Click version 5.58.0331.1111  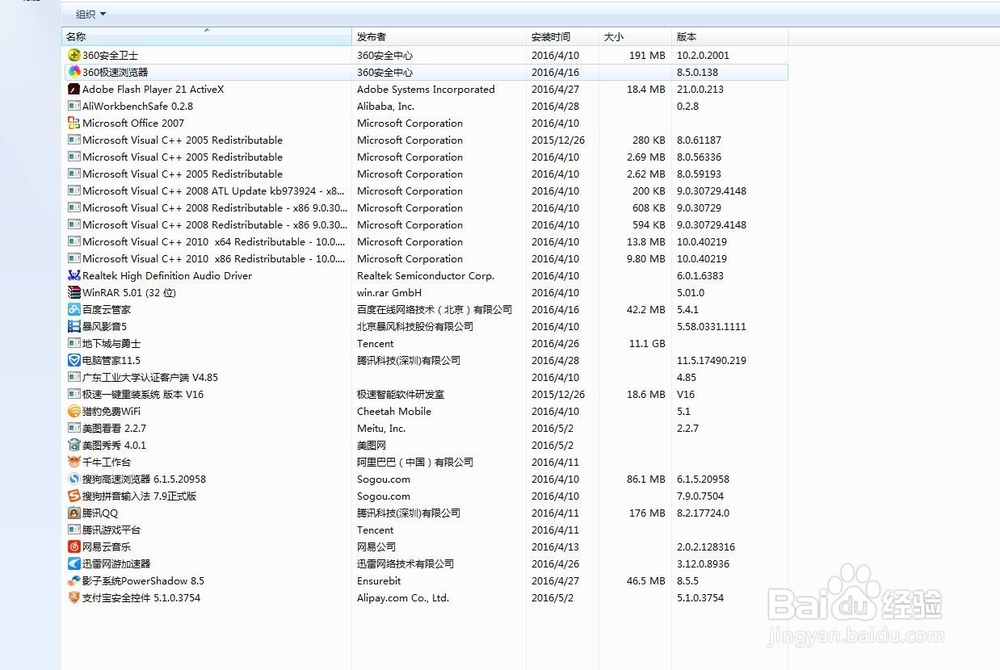coord(711,326)
